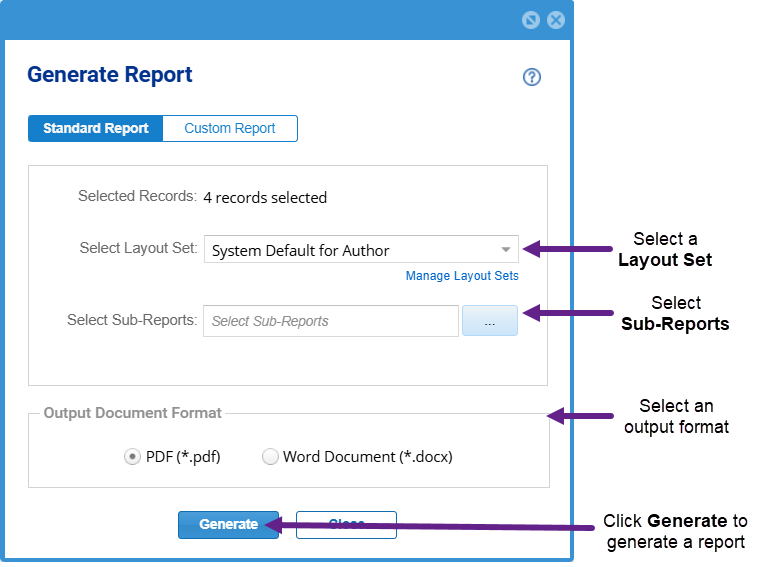The height and width of the screenshot is (567, 767).
Task: Choose Word Document (*.docx) radio option
Action: pos(270,457)
